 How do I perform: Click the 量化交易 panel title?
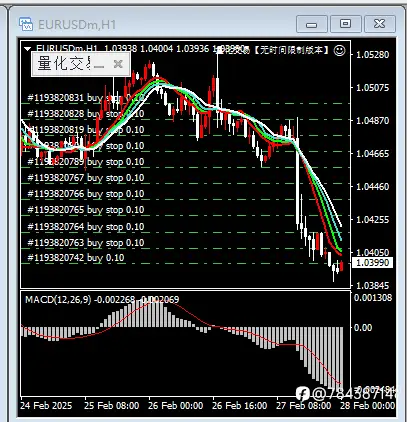64,64
